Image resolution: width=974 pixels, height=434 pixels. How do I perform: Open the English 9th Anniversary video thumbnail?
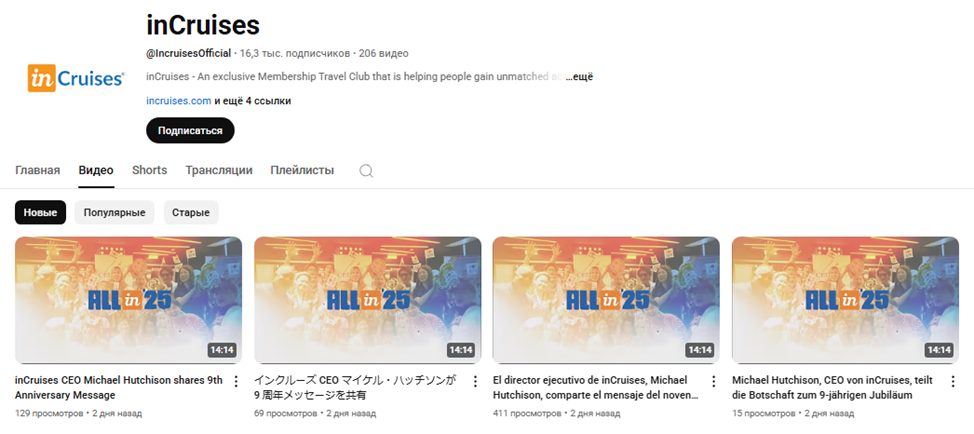pyautogui.click(x=129, y=300)
